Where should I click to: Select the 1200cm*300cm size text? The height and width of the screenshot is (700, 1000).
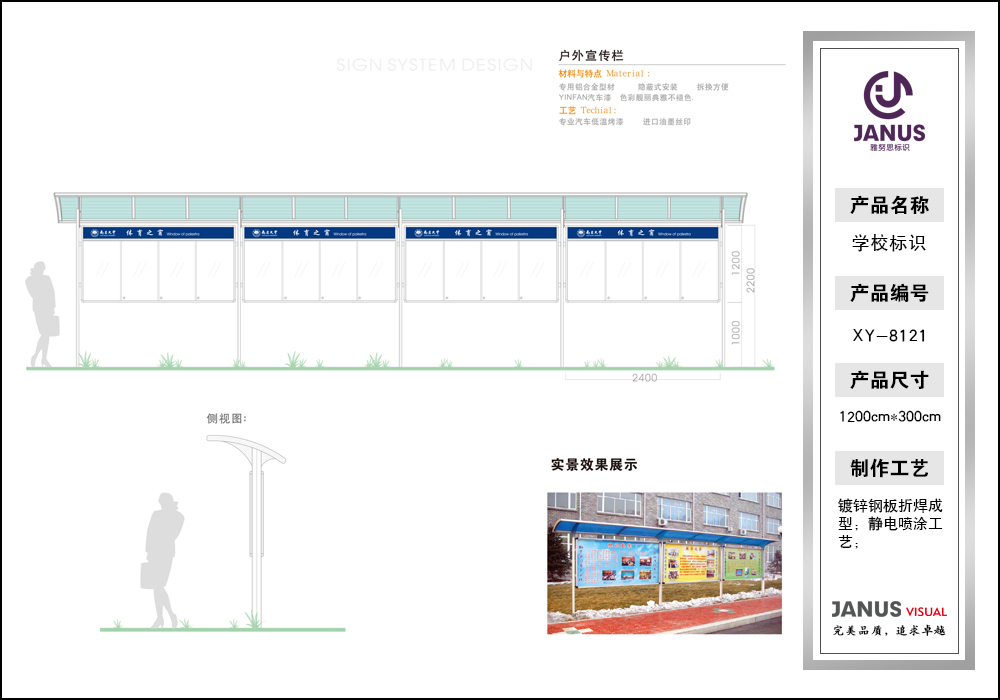click(x=889, y=417)
